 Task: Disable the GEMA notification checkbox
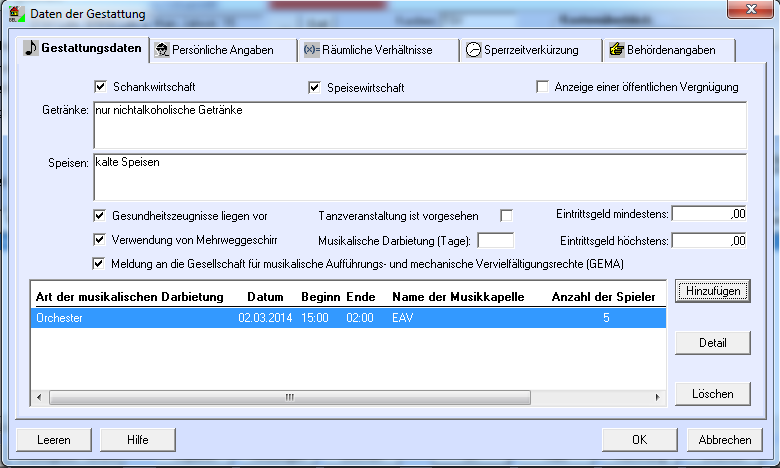tap(100, 264)
